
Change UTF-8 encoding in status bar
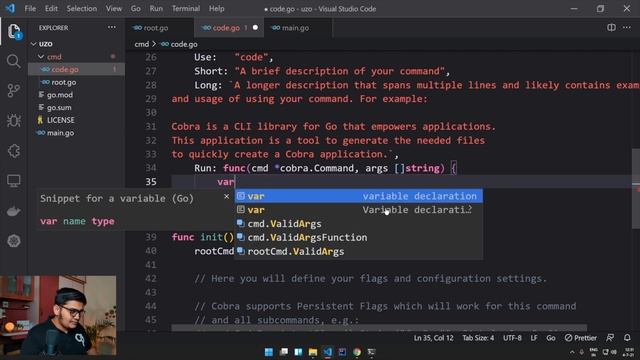click(x=512, y=338)
